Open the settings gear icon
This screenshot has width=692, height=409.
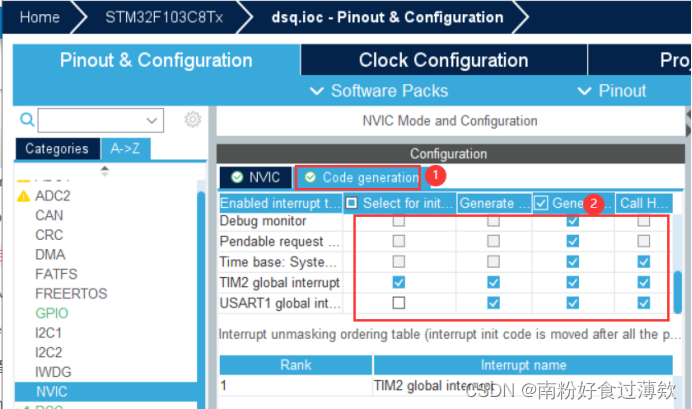192,119
